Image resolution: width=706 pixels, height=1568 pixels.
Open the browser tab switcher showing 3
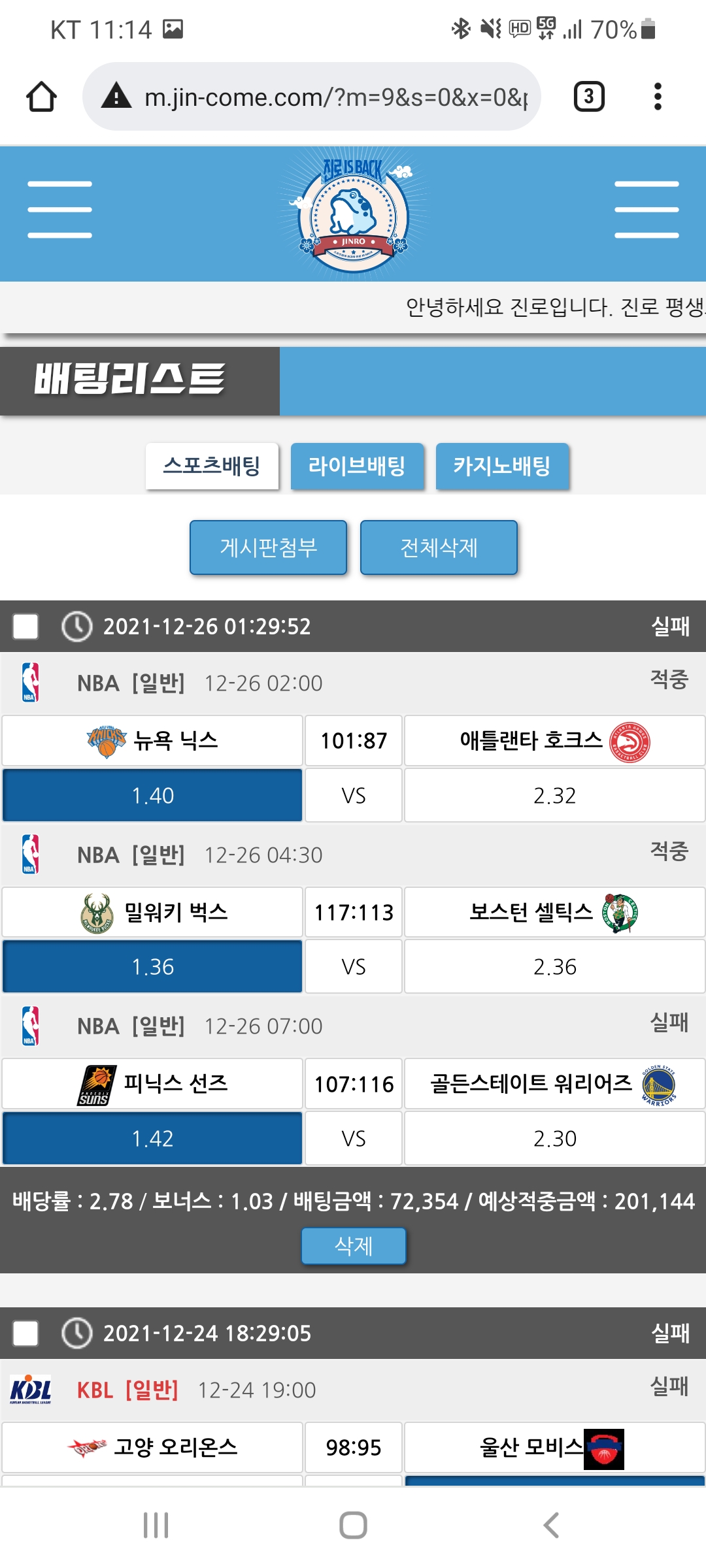588,97
